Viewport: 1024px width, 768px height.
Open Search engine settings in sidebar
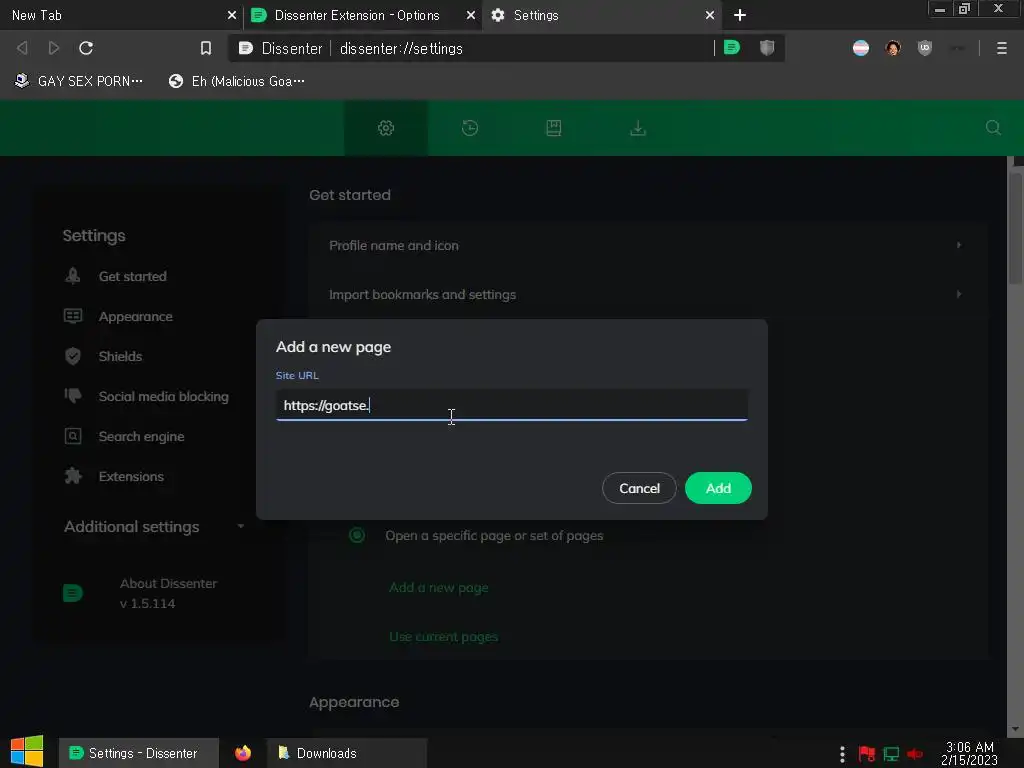tap(141, 436)
